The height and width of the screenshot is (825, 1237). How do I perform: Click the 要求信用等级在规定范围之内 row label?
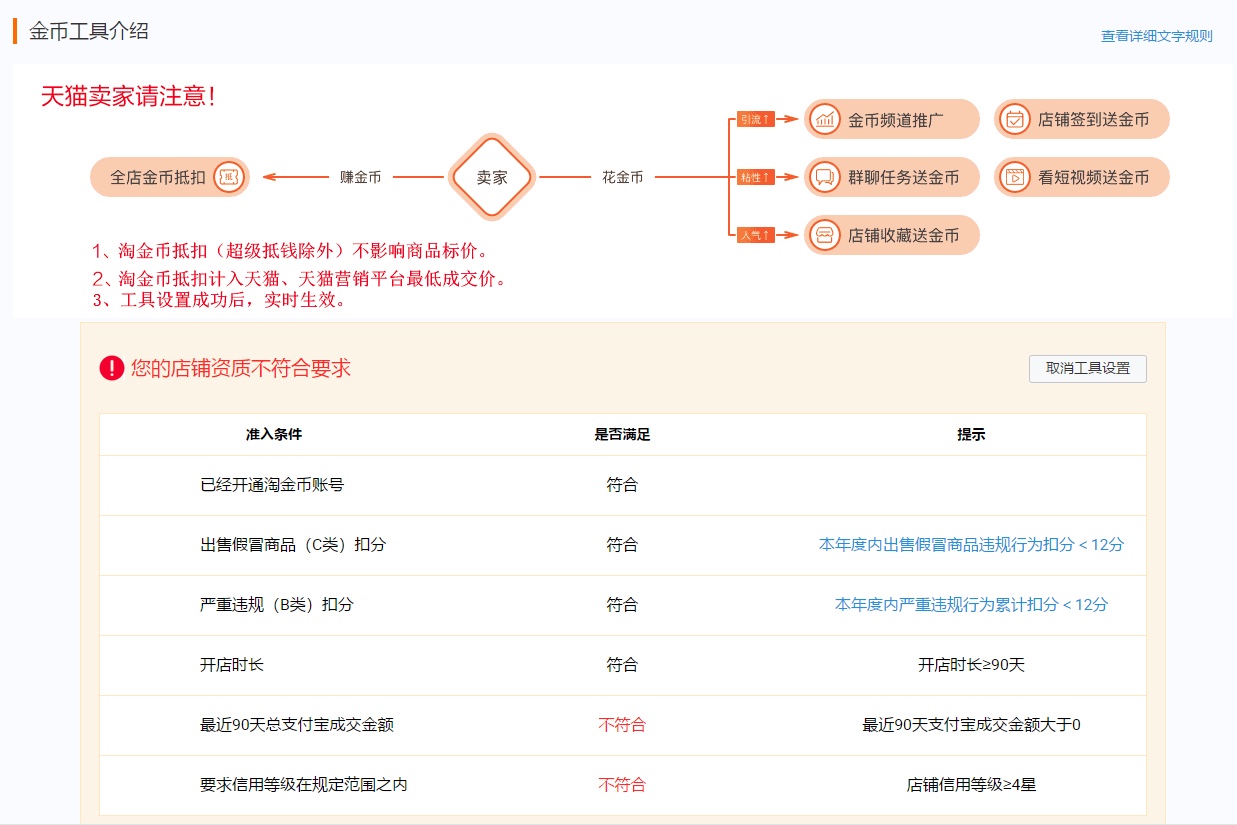304,785
